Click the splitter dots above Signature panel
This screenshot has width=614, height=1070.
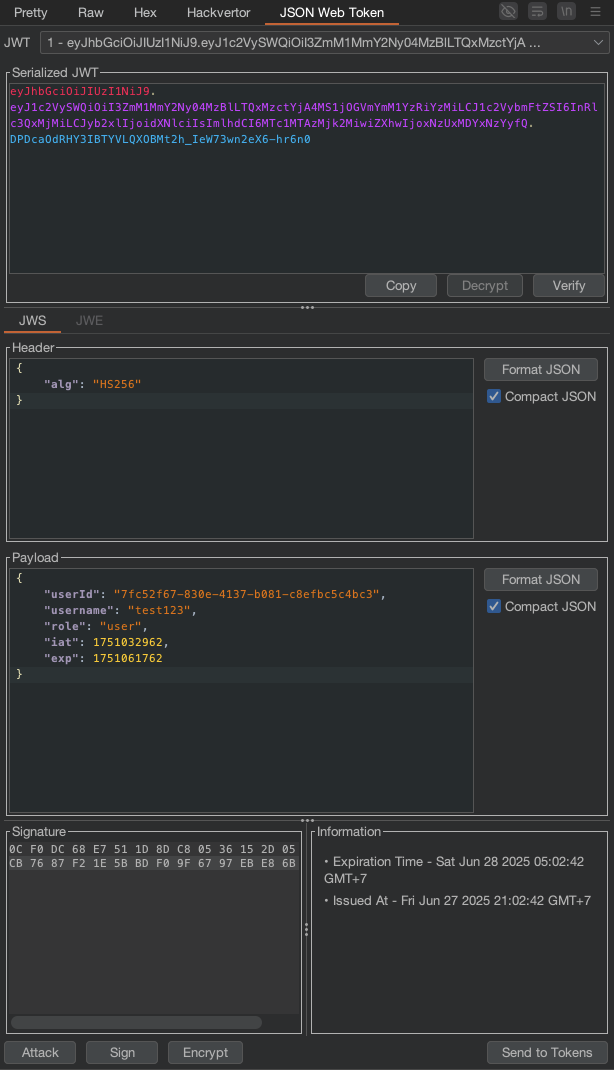coord(308,821)
